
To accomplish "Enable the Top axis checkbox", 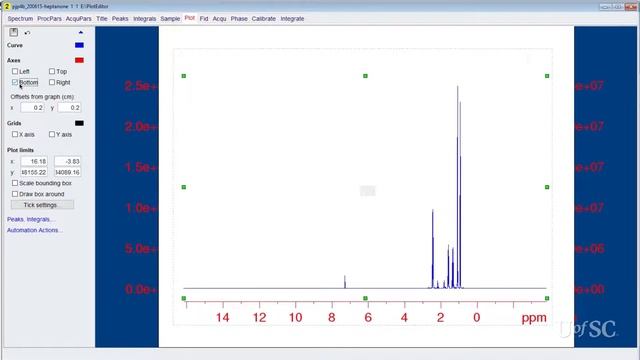I will coord(52,71).
